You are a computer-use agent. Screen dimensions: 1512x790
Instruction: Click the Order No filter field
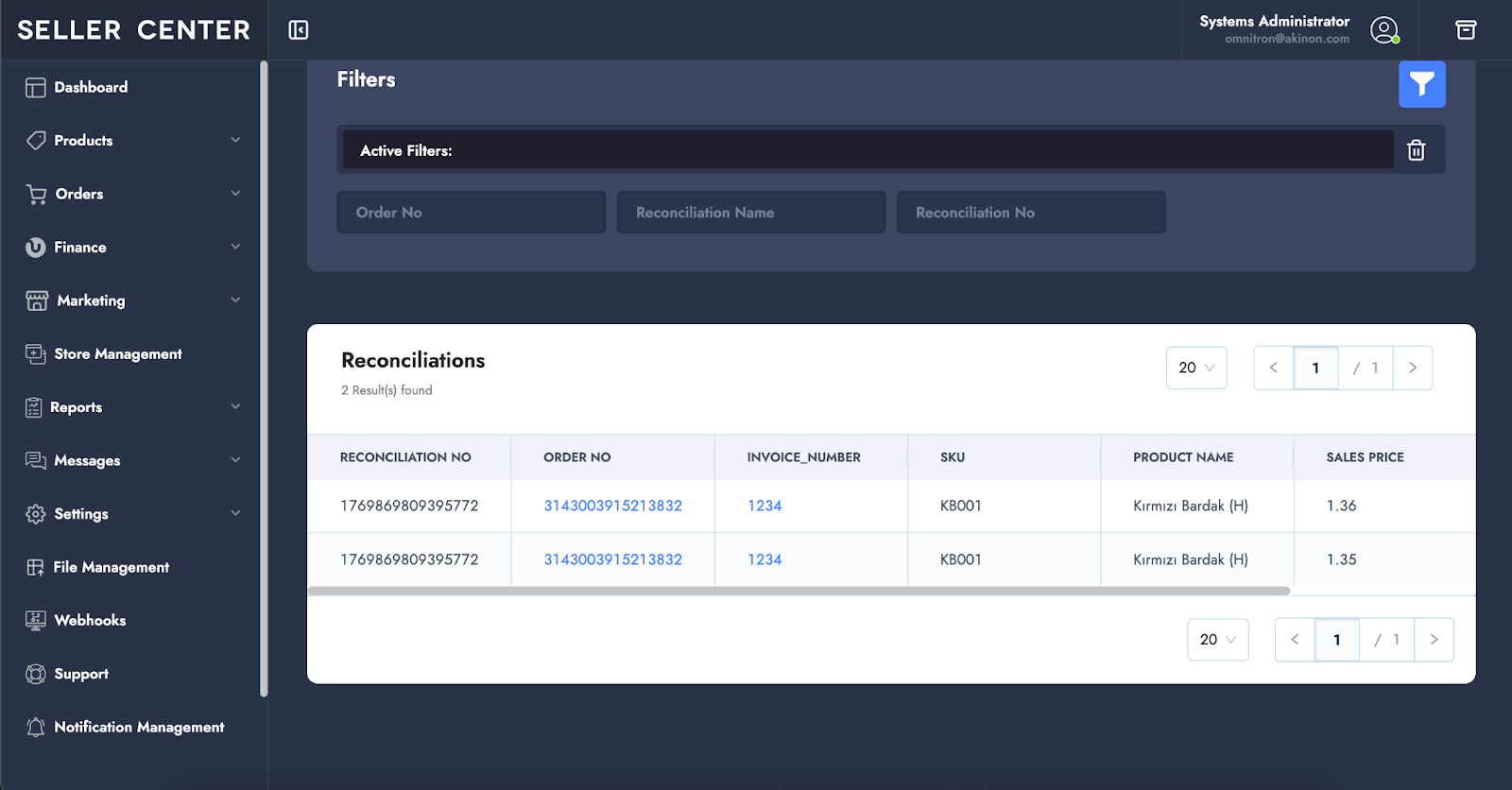tap(471, 213)
